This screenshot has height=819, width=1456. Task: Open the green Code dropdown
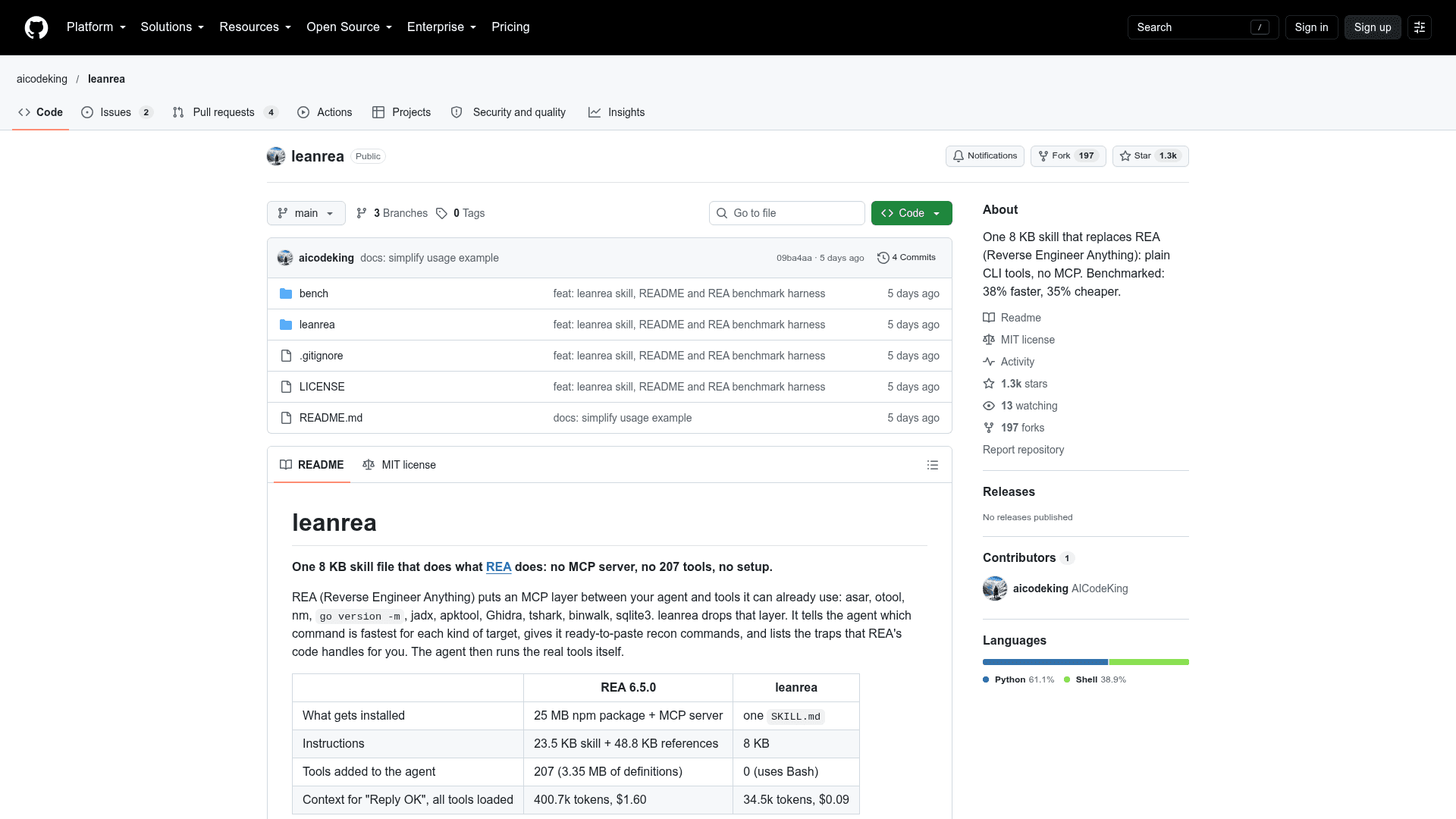coord(912,213)
